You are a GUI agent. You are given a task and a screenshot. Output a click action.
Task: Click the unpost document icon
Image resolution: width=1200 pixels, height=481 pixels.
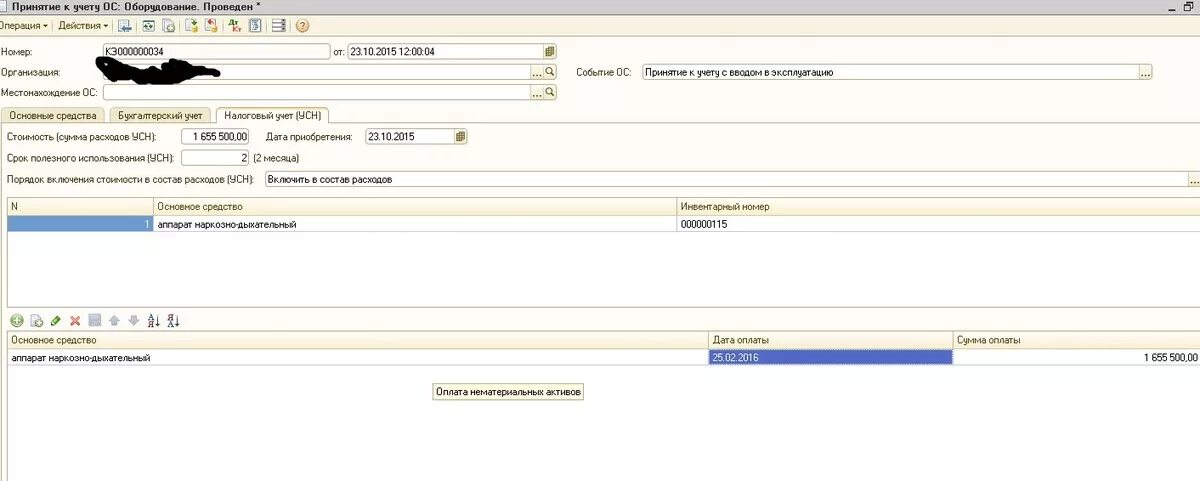point(211,25)
